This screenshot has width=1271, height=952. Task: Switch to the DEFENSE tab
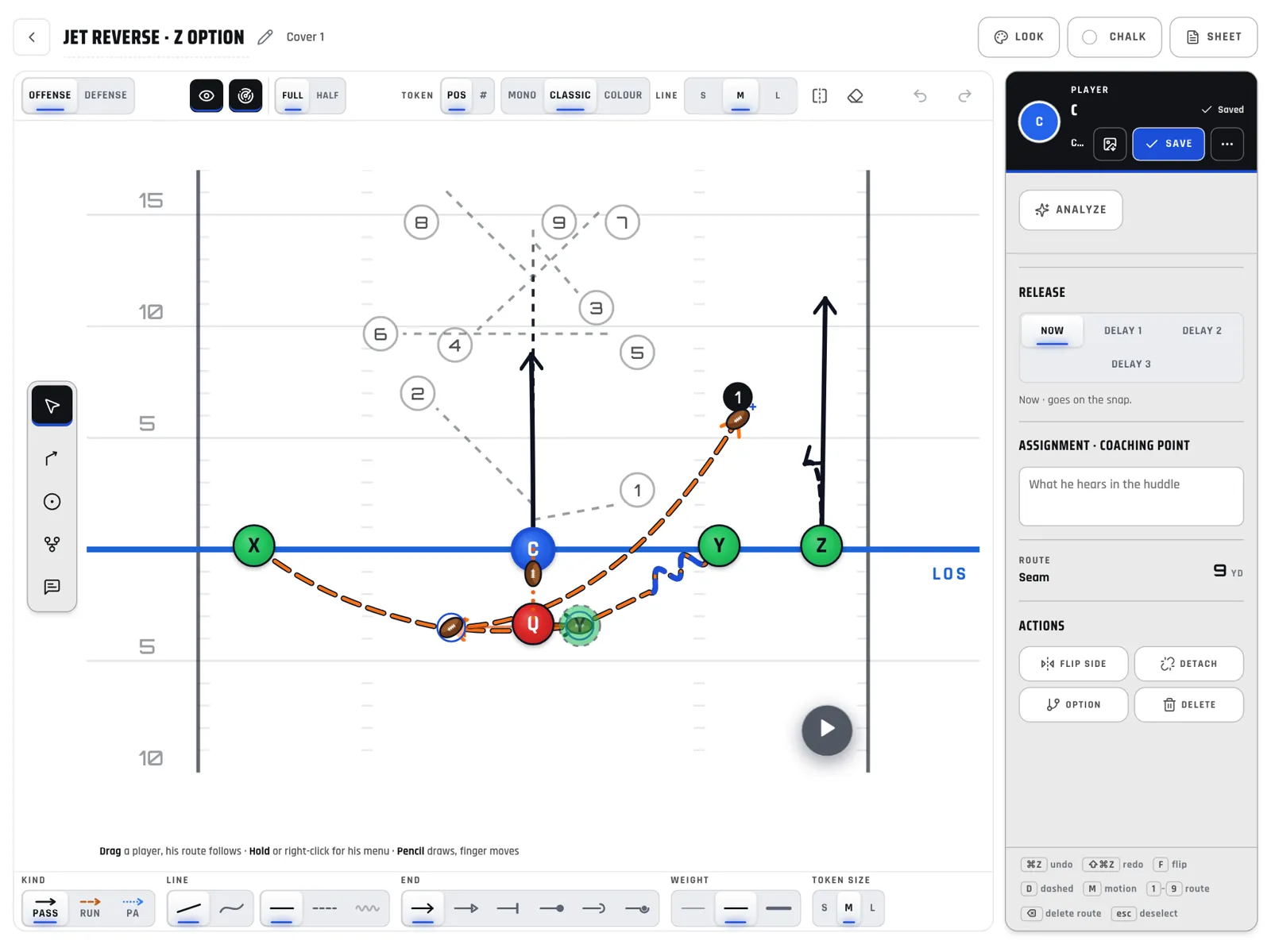(106, 95)
